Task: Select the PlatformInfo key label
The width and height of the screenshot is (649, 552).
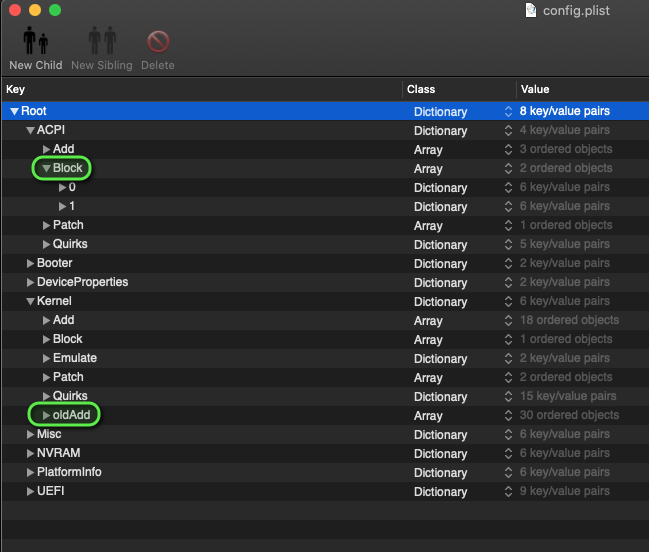Action: [69, 472]
